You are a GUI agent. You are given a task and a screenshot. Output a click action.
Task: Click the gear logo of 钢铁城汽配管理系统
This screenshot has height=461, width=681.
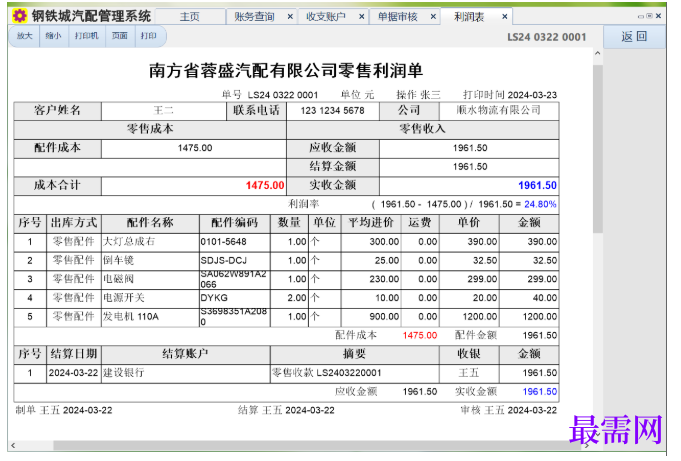pos(19,16)
